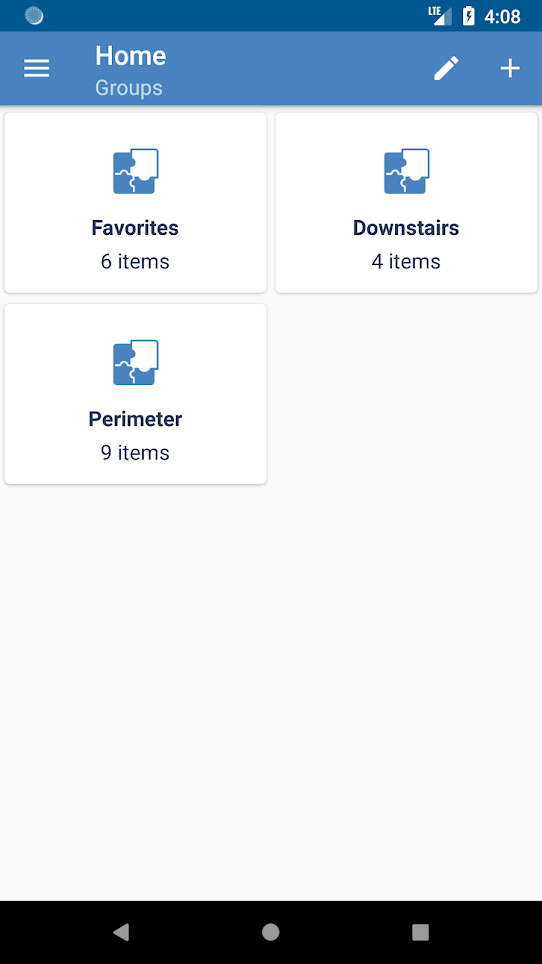Tap the Favorites puzzle piece icon
This screenshot has height=964, width=542.
coord(135,171)
